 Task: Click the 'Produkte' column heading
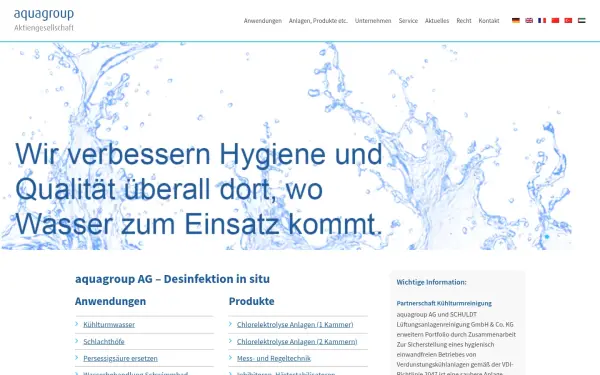pyautogui.click(x=251, y=301)
